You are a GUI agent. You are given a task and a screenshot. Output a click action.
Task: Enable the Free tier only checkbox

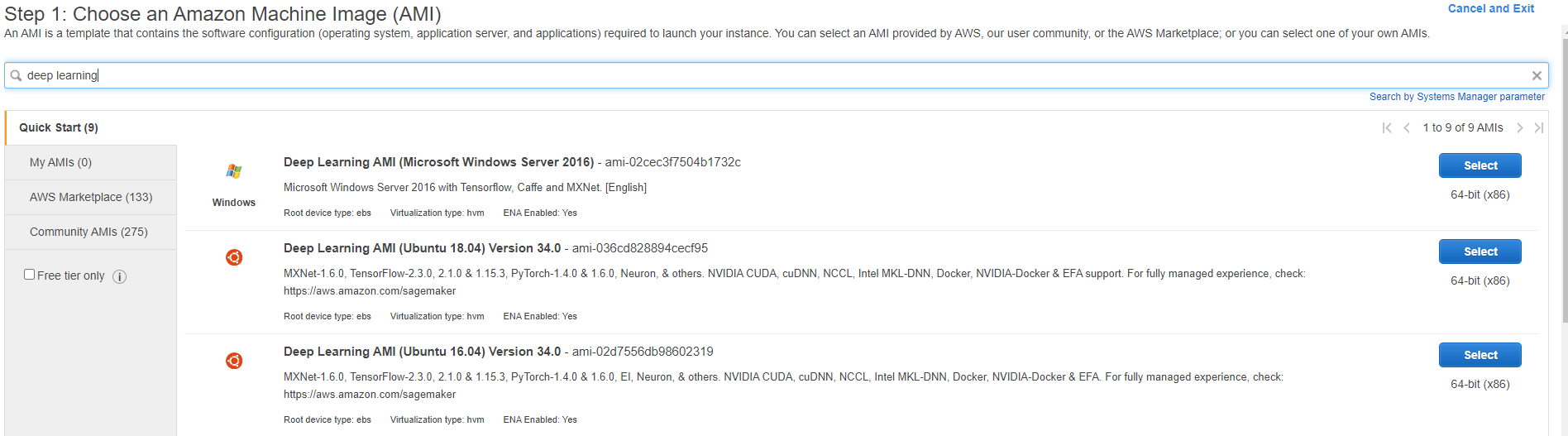coord(30,275)
